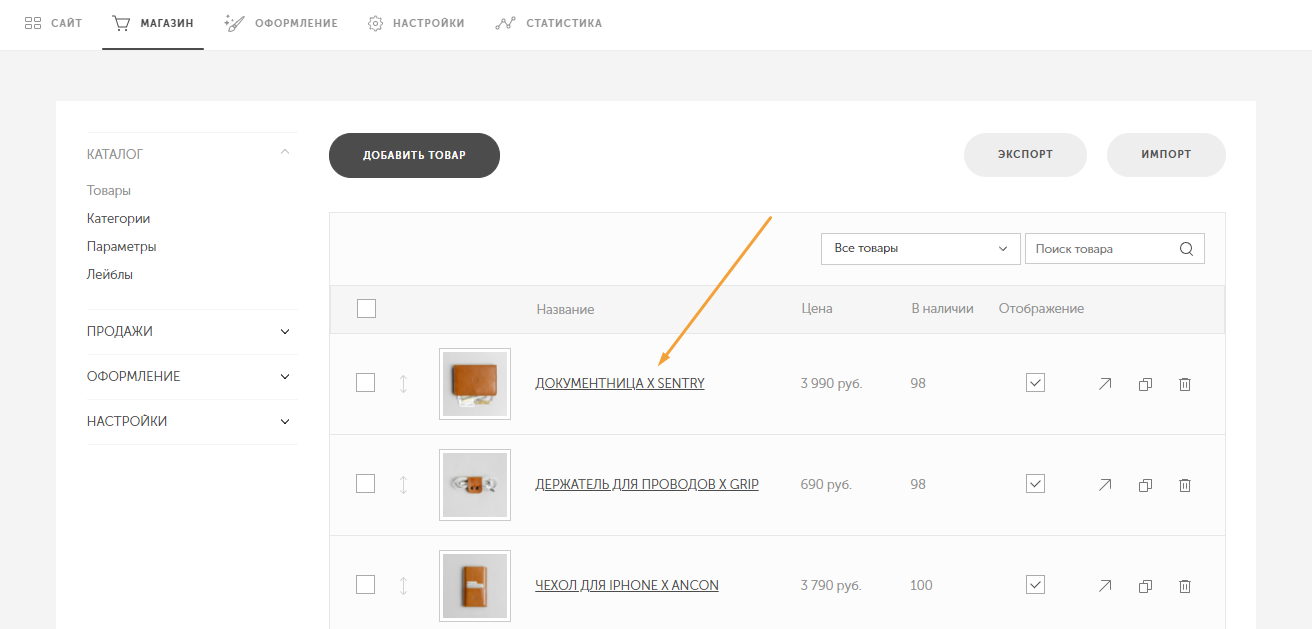Viewport: 1312px width, 629px height.
Task: Click the reorder handle for Держатель для проводов
Action: tap(403, 484)
